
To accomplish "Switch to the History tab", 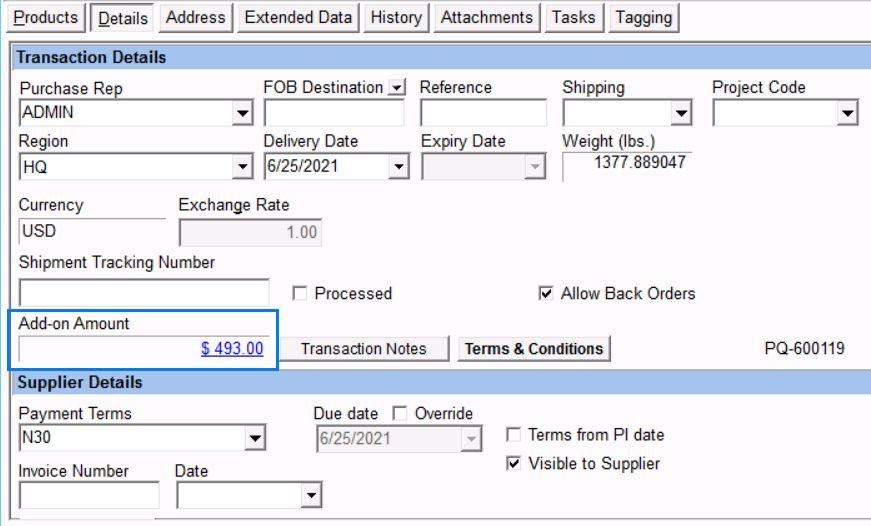I will pos(395,18).
